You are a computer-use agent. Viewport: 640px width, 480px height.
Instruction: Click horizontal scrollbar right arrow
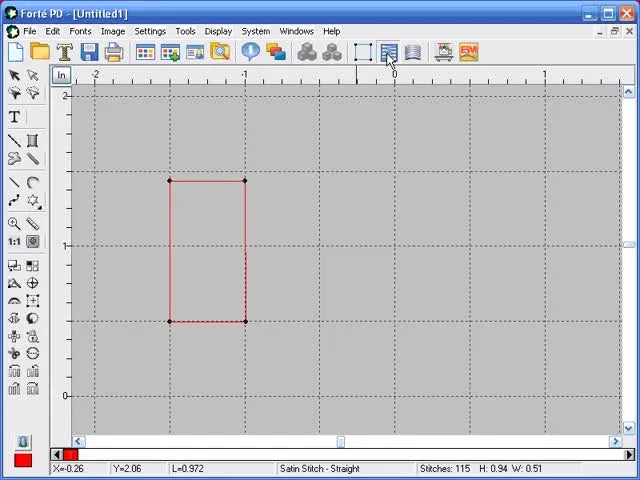(616, 442)
